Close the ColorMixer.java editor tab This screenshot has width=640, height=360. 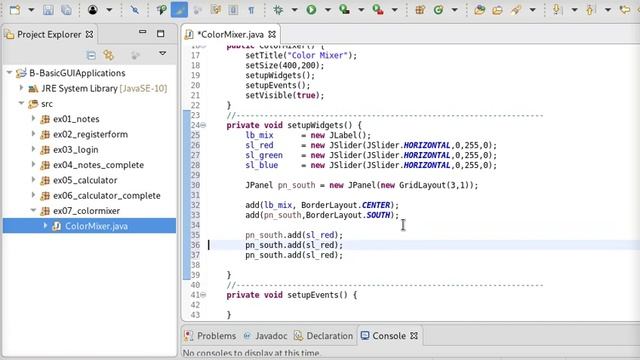272,35
